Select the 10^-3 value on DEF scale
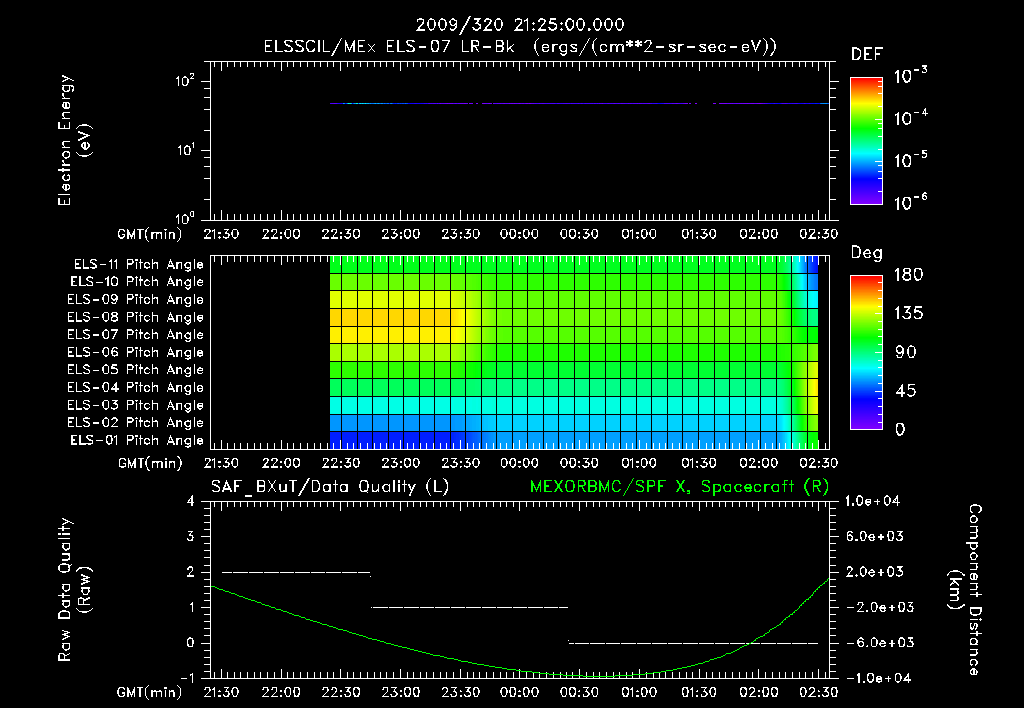Viewport: 1024px width, 708px height. (910, 76)
